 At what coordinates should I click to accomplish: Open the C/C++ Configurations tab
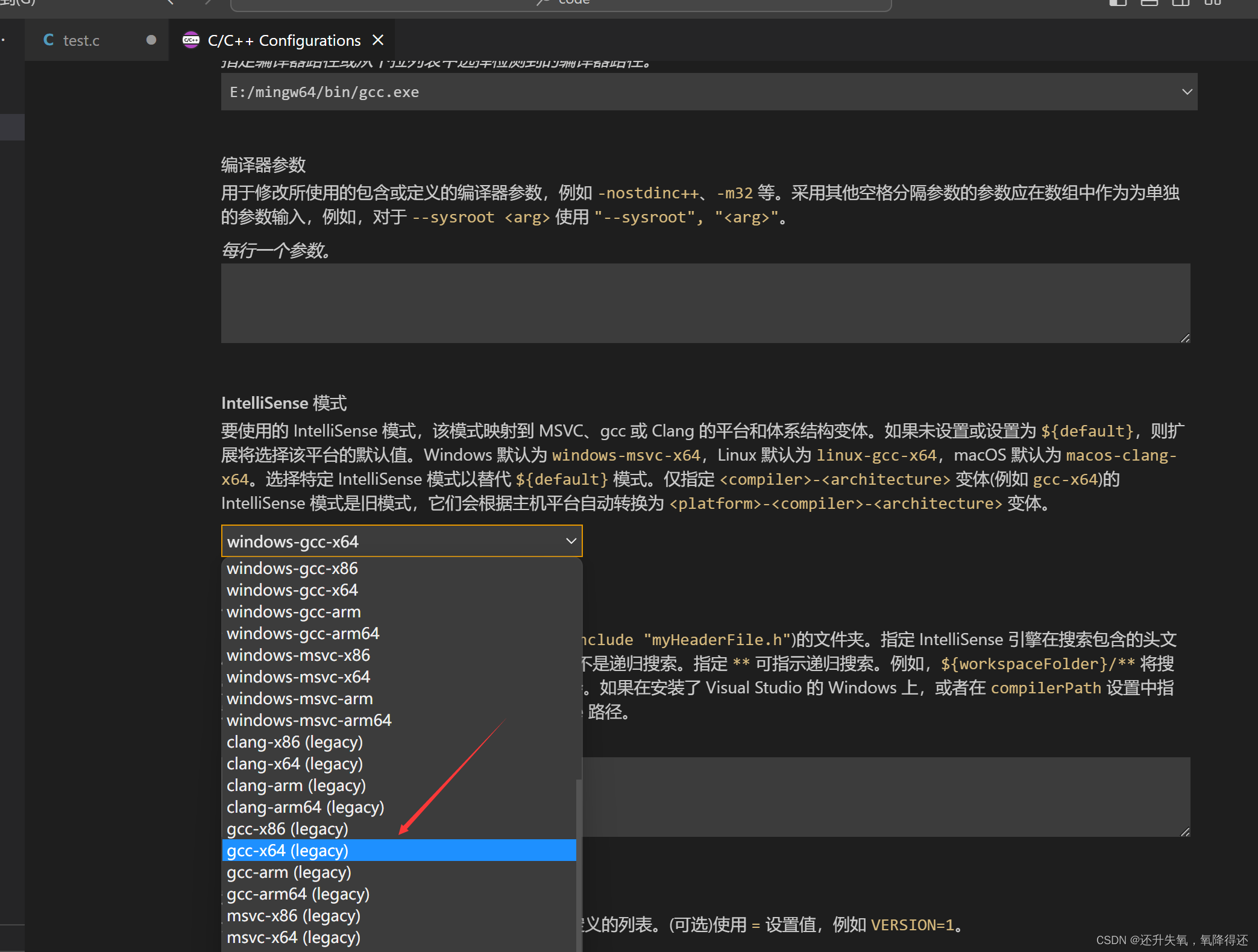283,40
